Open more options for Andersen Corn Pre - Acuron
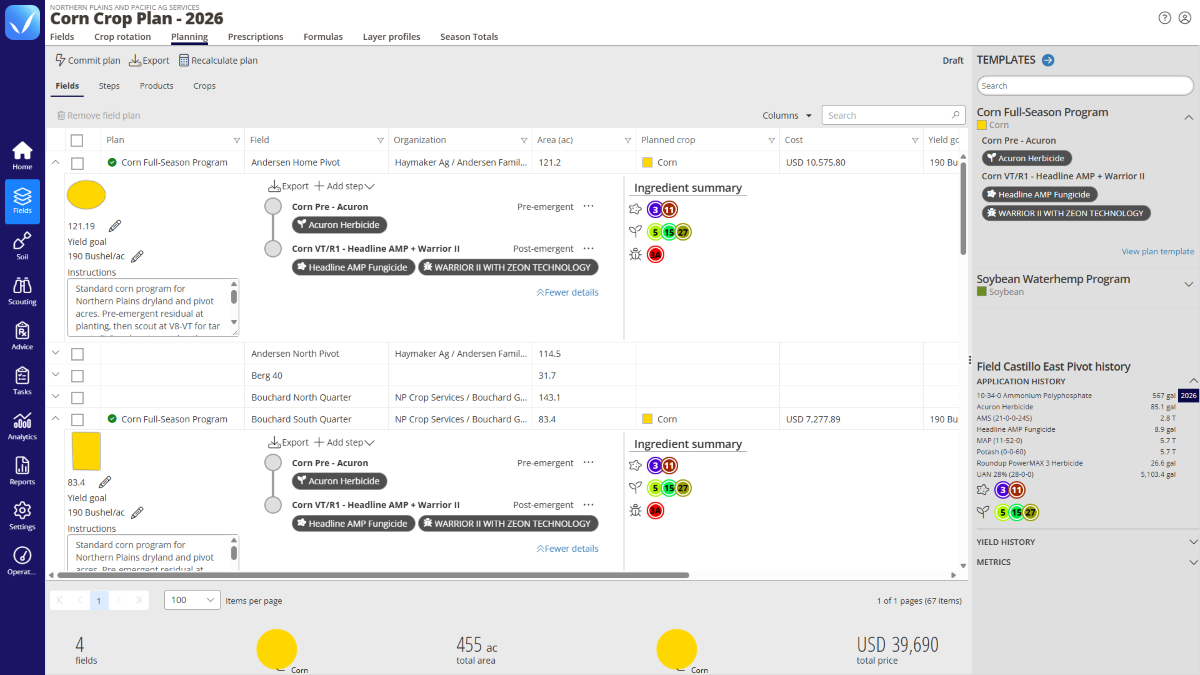 pos(588,207)
